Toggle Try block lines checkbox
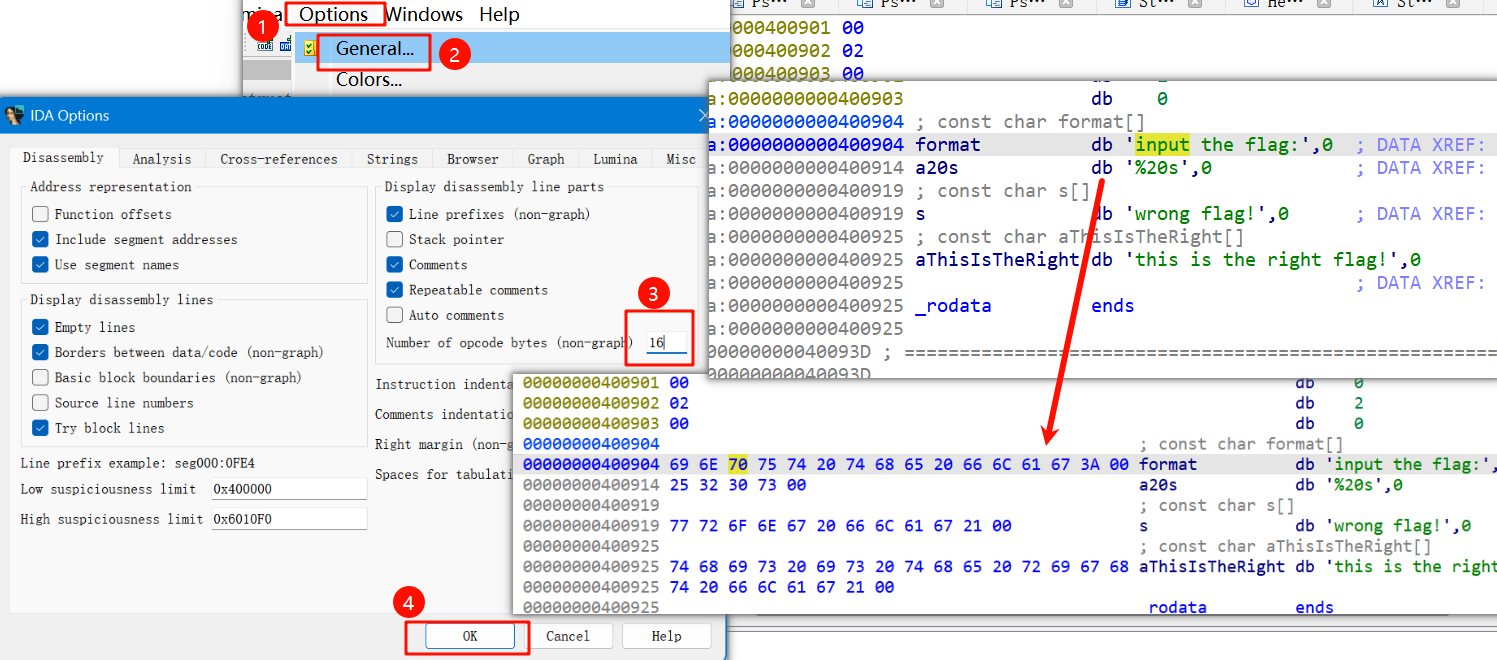 40,427
